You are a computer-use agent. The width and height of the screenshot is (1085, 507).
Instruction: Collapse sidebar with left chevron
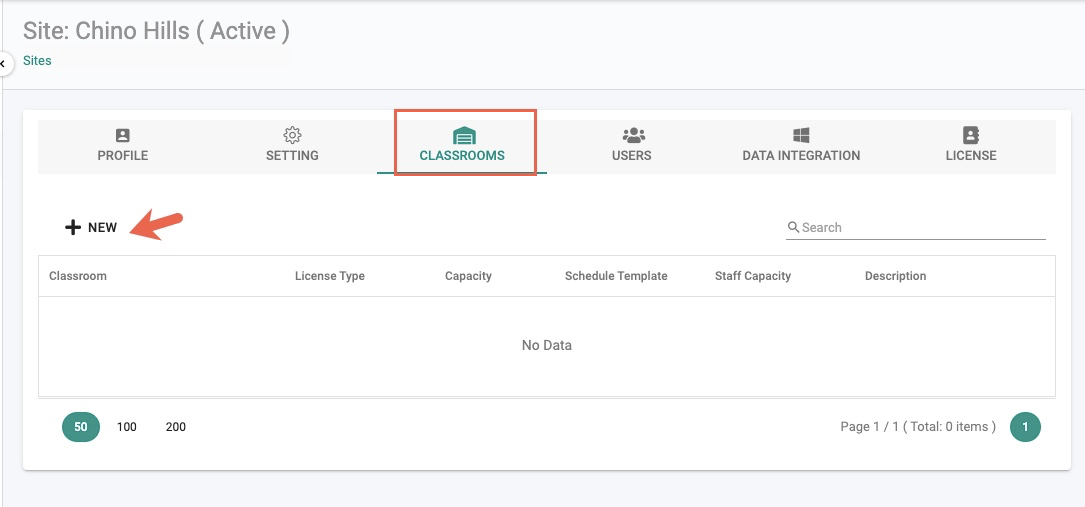(x=3, y=64)
